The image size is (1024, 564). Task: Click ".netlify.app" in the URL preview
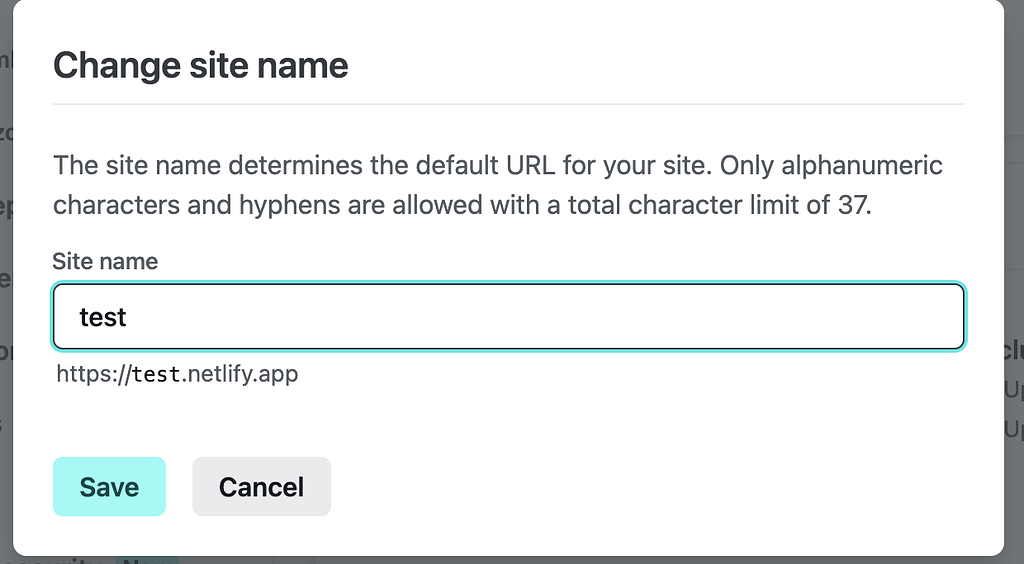240,375
